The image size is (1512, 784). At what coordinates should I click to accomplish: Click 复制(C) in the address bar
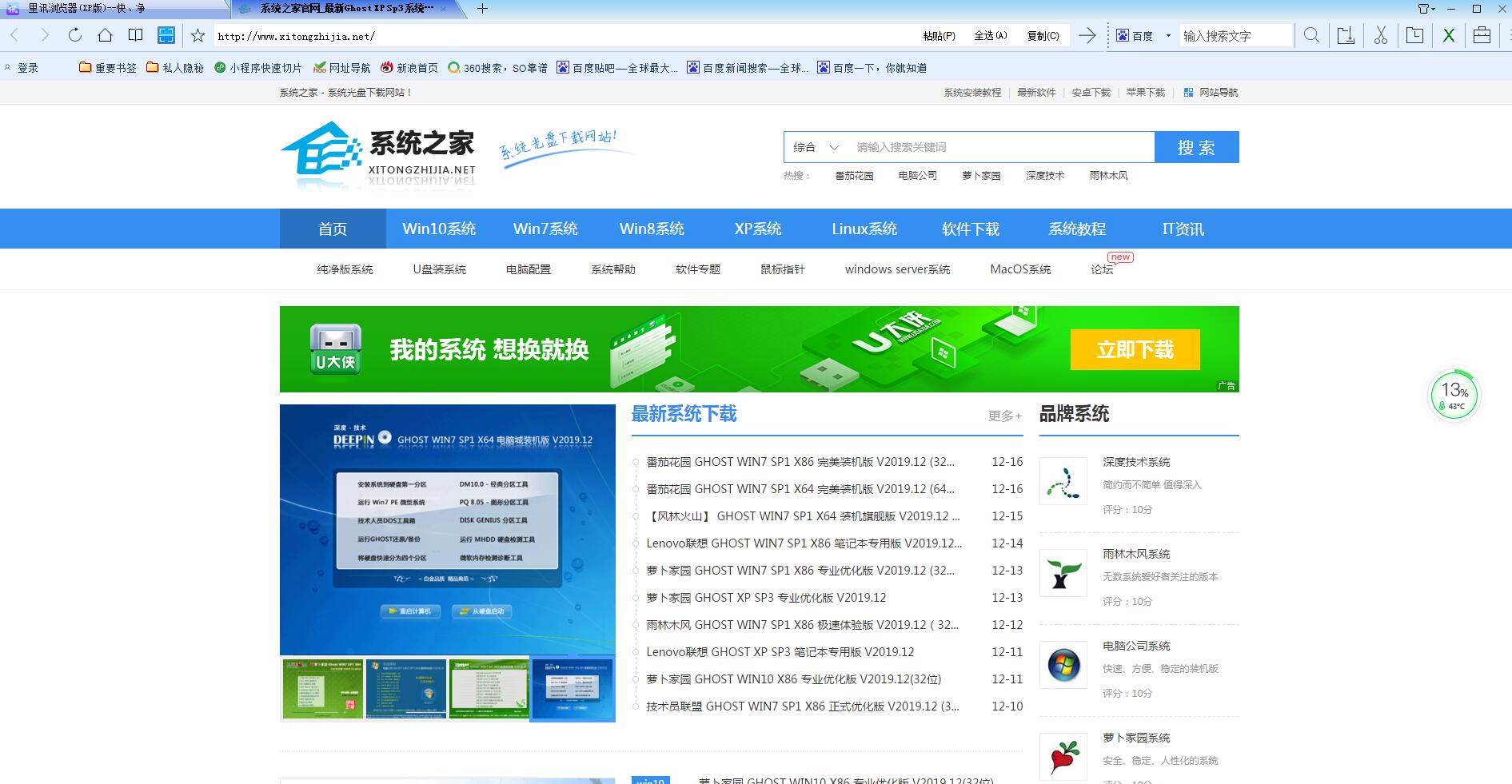click(x=1043, y=36)
